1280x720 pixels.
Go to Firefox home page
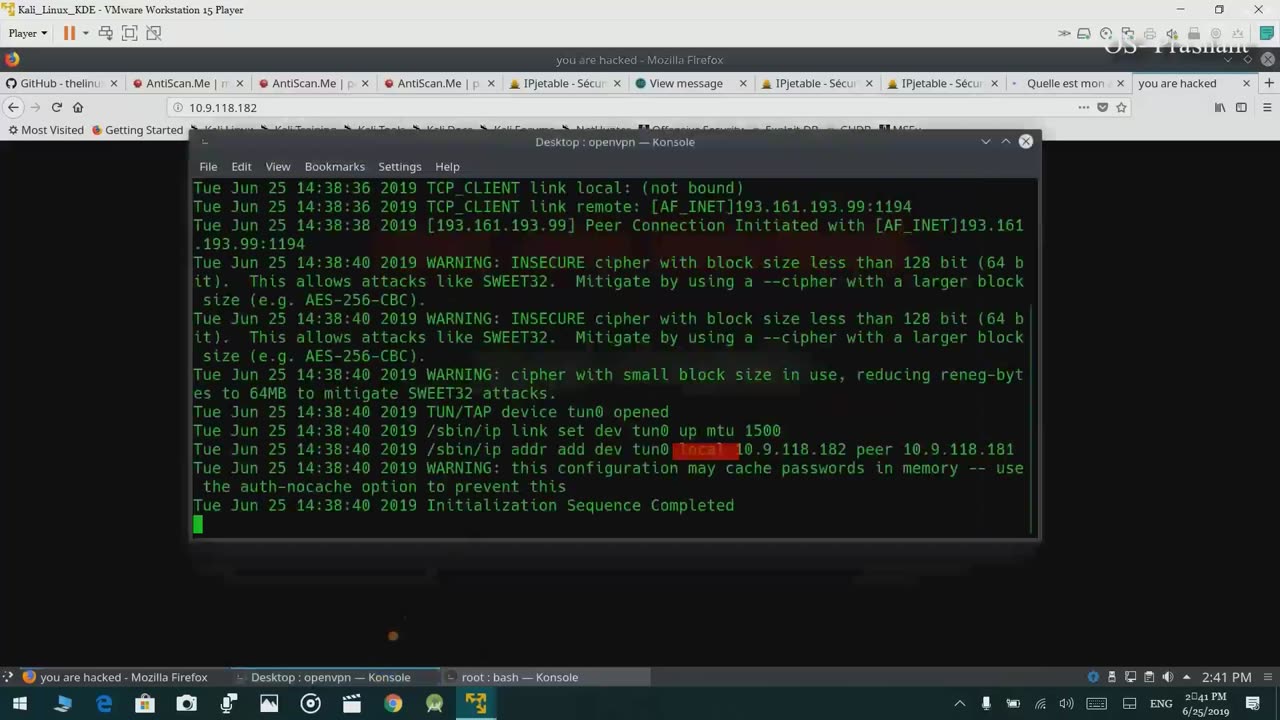[78, 107]
